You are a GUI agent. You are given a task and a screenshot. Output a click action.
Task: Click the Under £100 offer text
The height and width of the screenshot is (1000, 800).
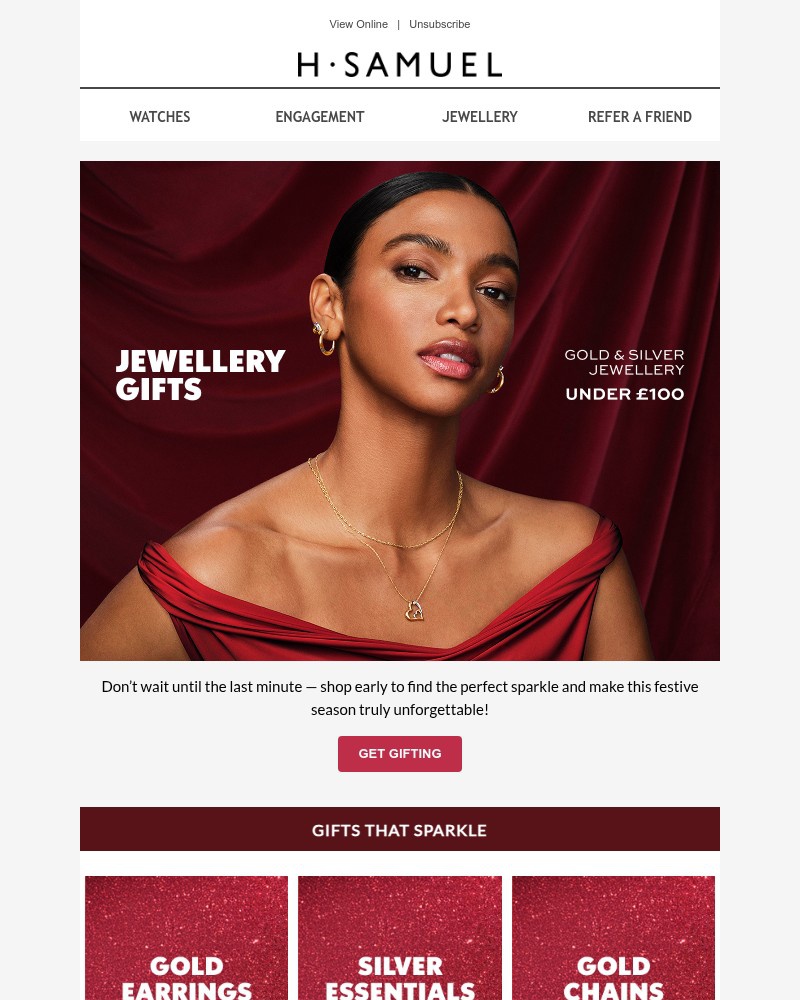(625, 394)
